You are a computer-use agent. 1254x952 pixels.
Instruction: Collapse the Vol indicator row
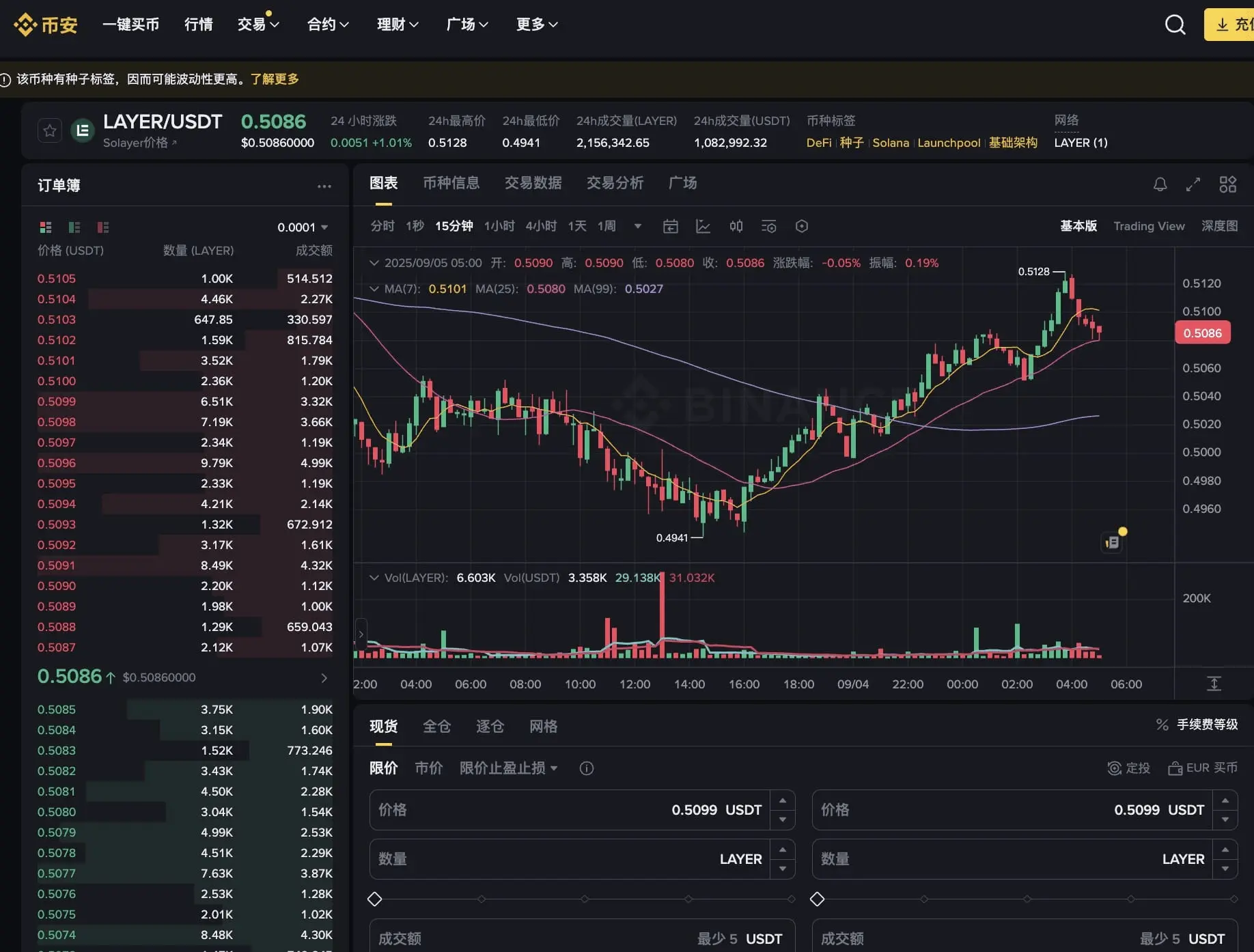tap(374, 578)
